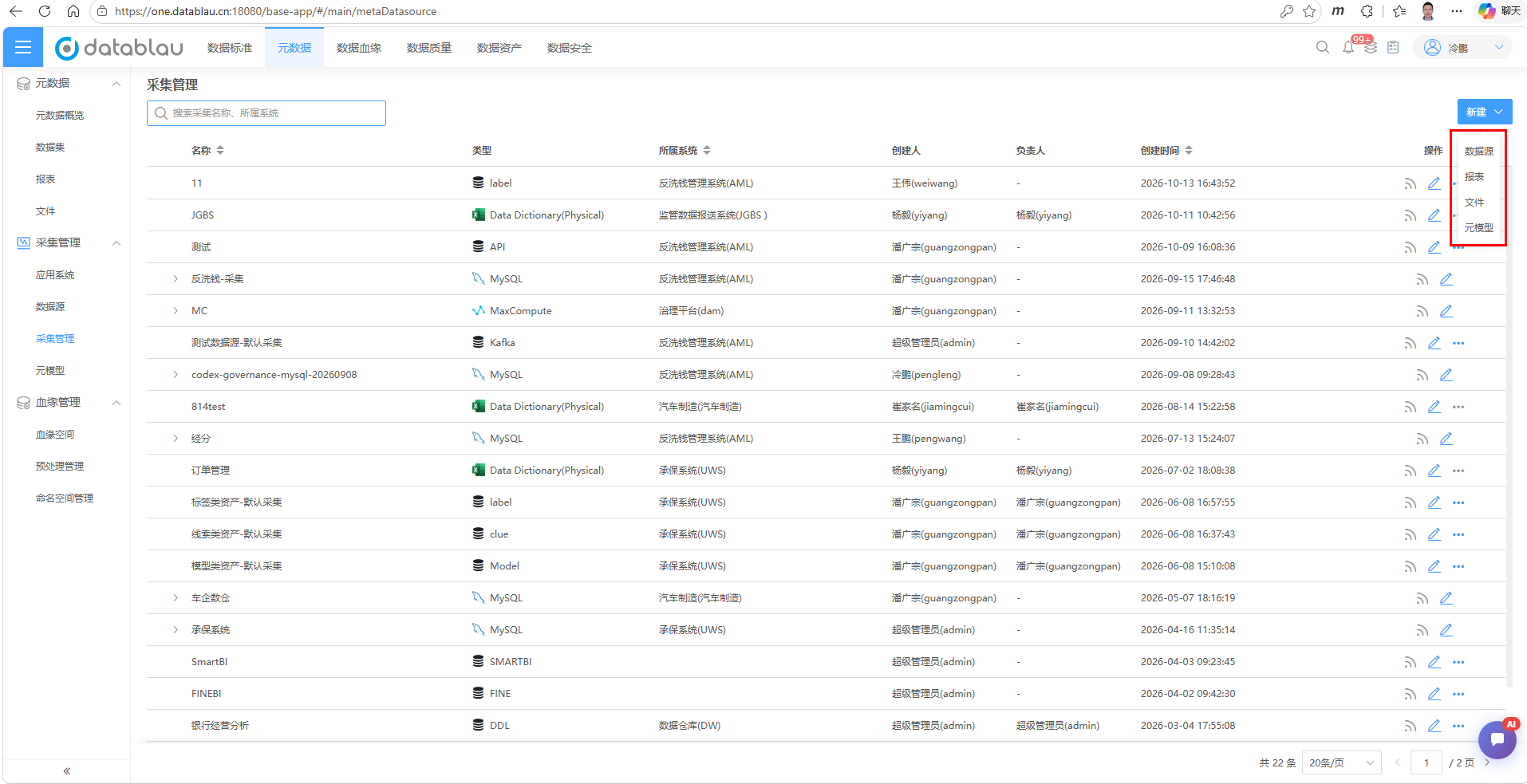Open more options for SmartBI row
Screen dimensions: 1527x784
coord(1458,662)
